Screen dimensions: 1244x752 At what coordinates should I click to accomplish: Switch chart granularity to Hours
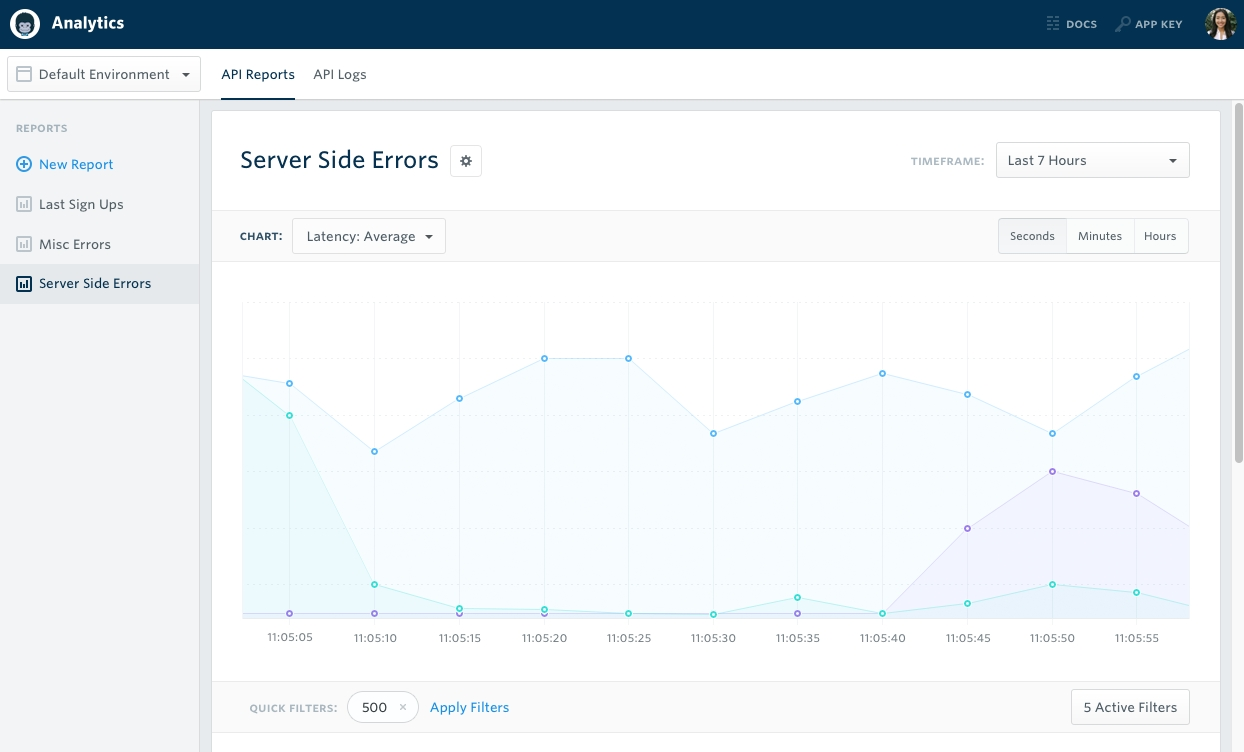click(x=1160, y=236)
